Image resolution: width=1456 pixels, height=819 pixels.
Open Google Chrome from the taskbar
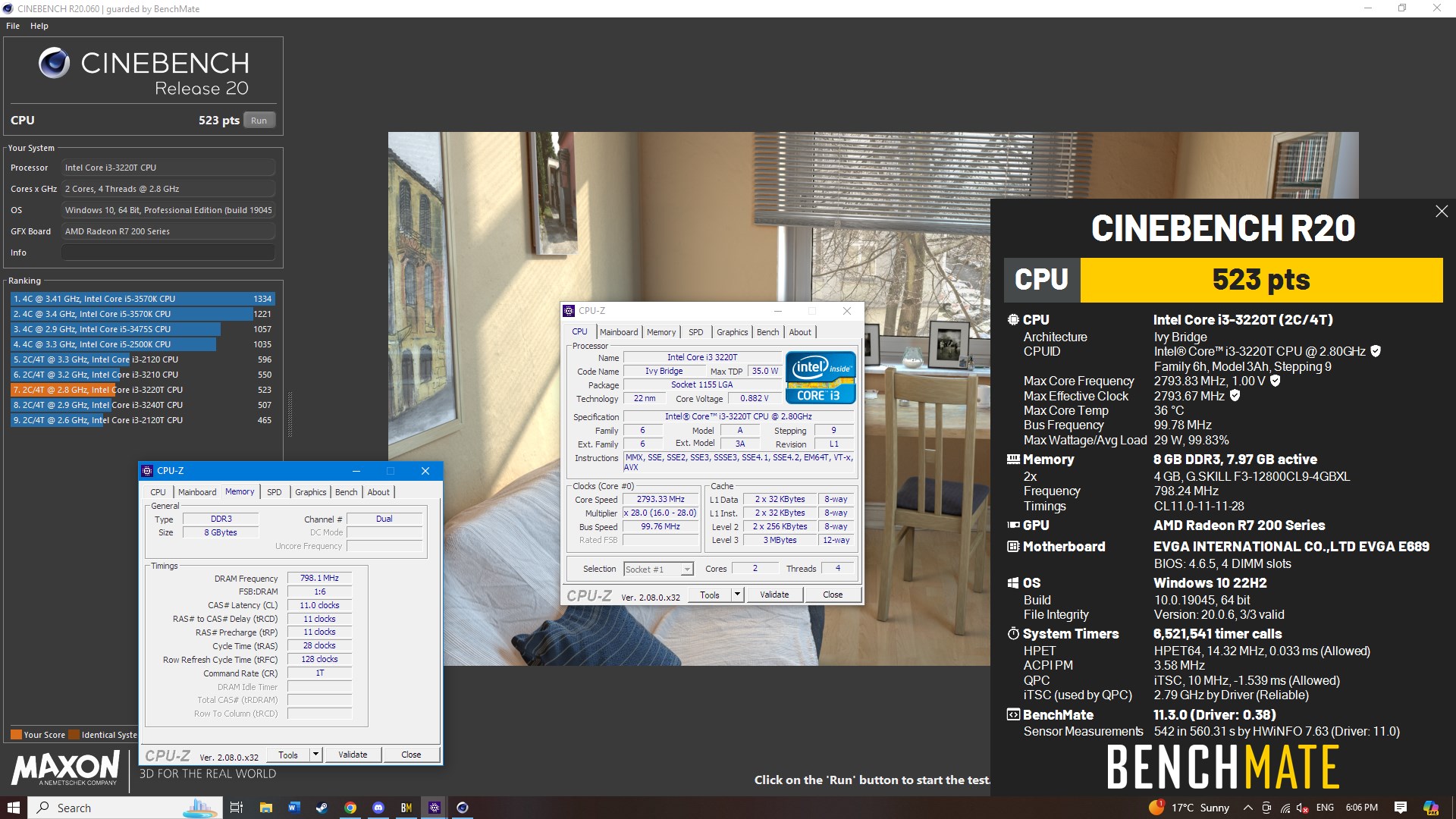(x=350, y=808)
